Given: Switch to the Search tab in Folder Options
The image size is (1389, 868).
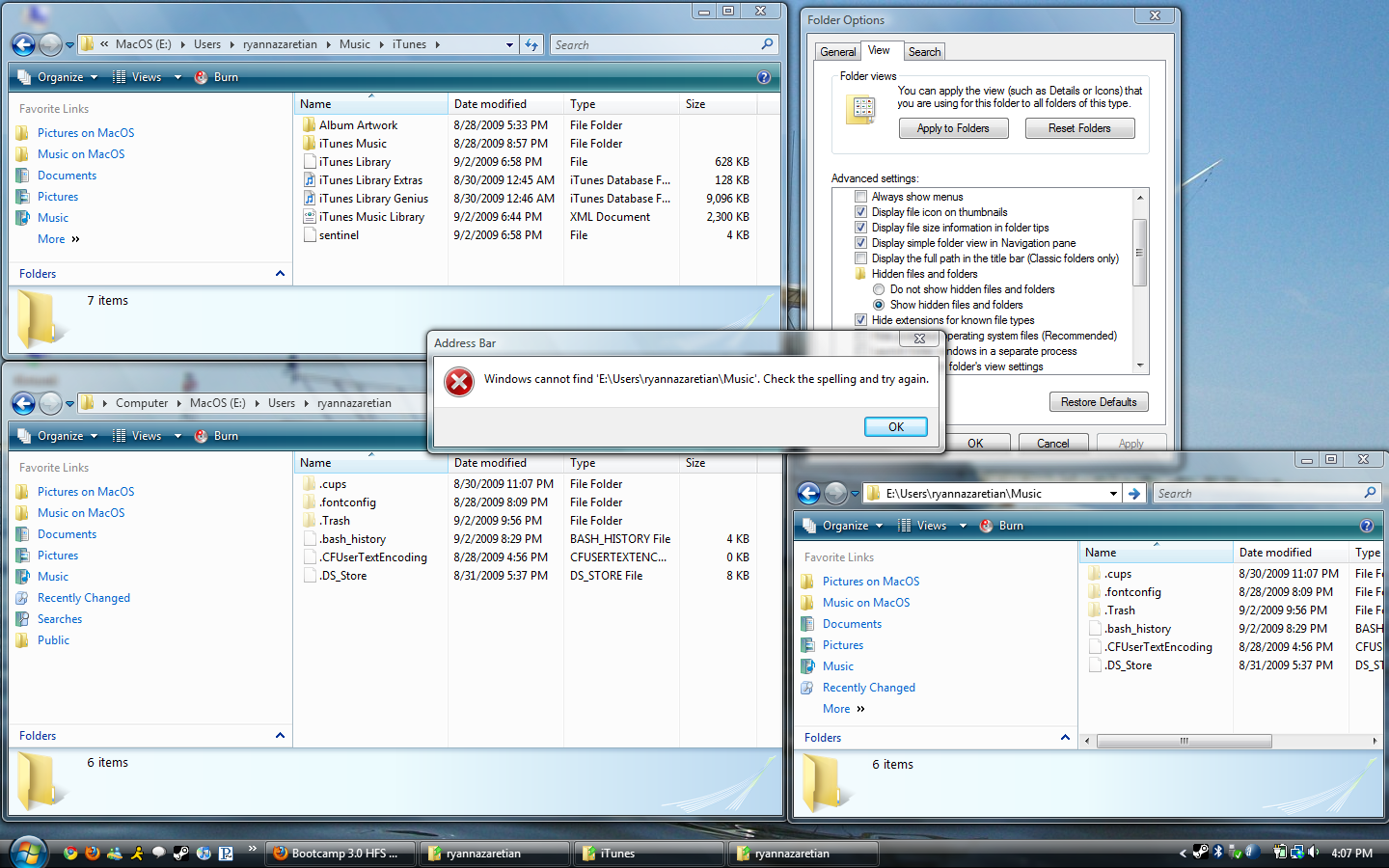Looking at the screenshot, I should click(924, 52).
